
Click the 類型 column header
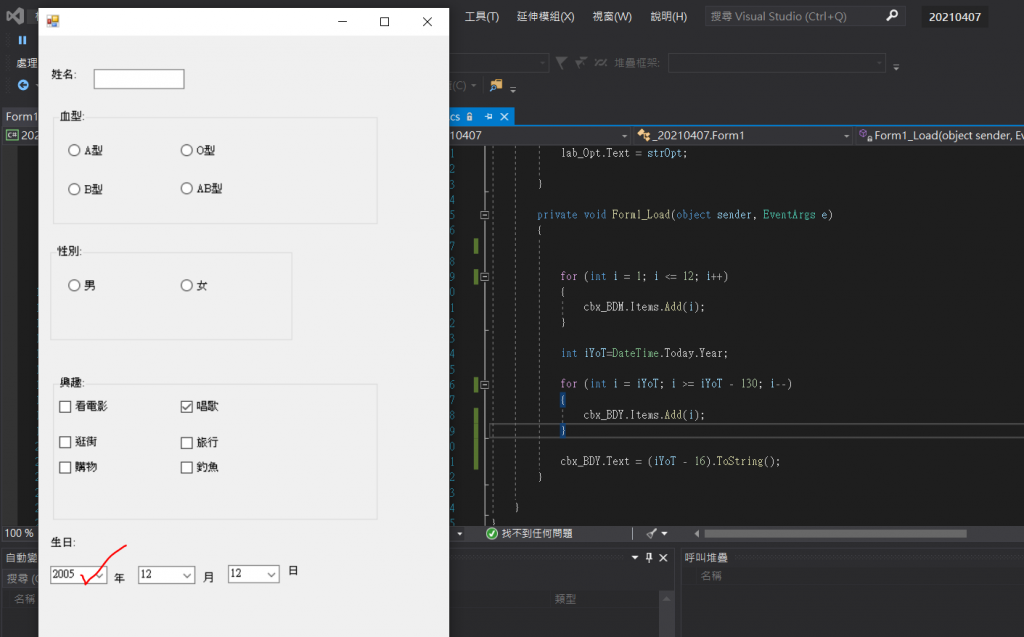(565, 599)
